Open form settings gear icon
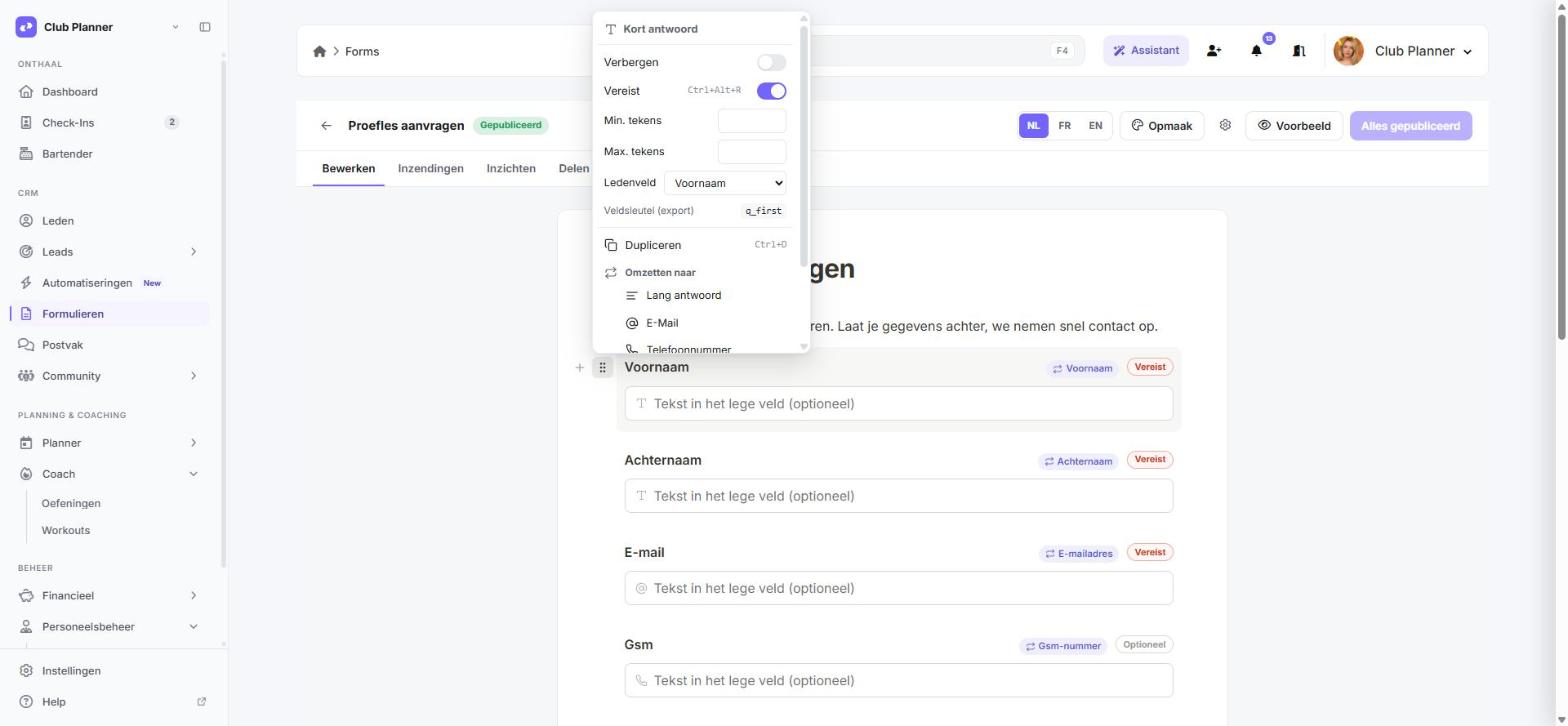The height and width of the screenshot is (726, 1568). (1225, 126)
